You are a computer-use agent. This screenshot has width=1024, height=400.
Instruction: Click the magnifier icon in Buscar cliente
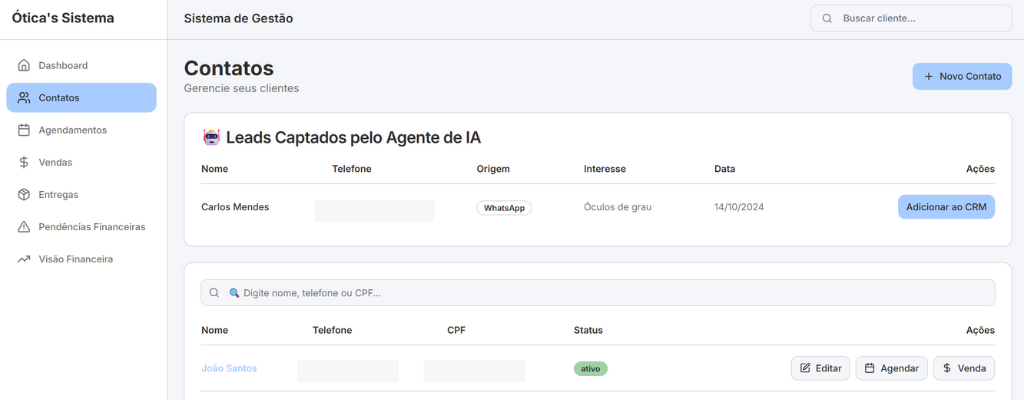point(827,18)
